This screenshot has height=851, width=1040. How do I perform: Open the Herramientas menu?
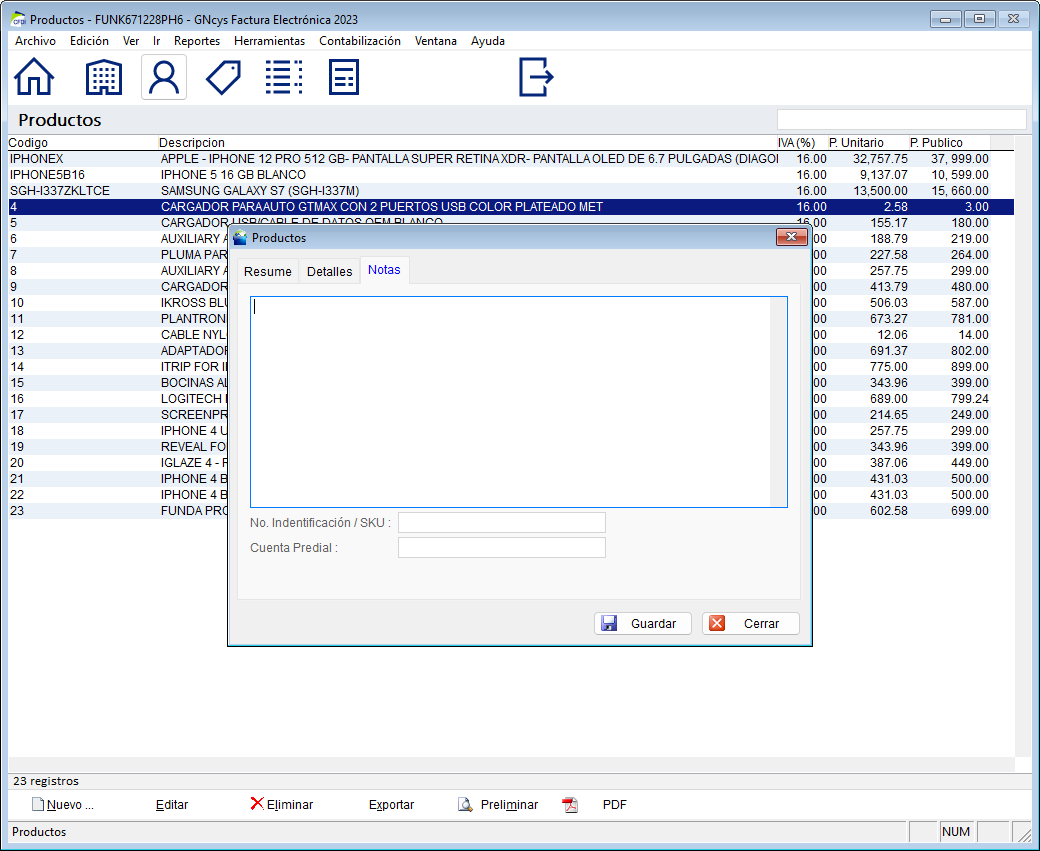[269, 40]
